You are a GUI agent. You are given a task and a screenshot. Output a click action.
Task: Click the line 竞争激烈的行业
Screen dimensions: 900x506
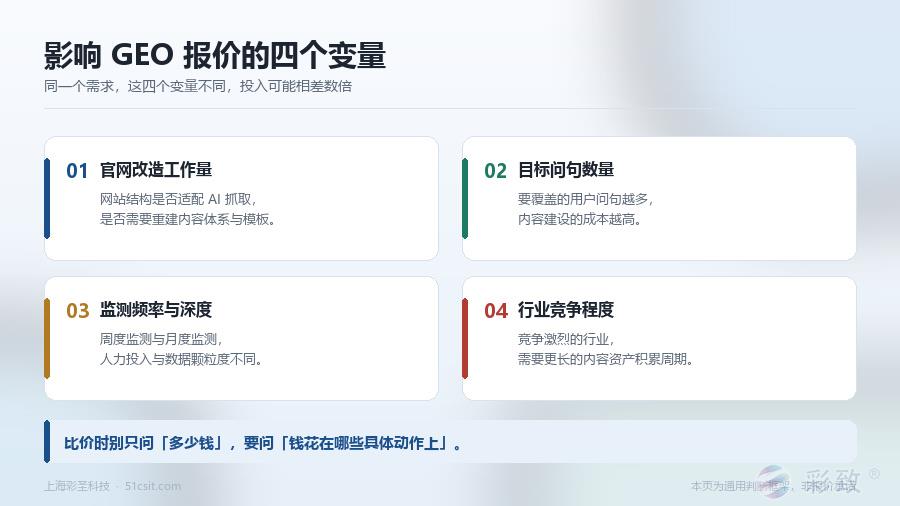point(567,339)
